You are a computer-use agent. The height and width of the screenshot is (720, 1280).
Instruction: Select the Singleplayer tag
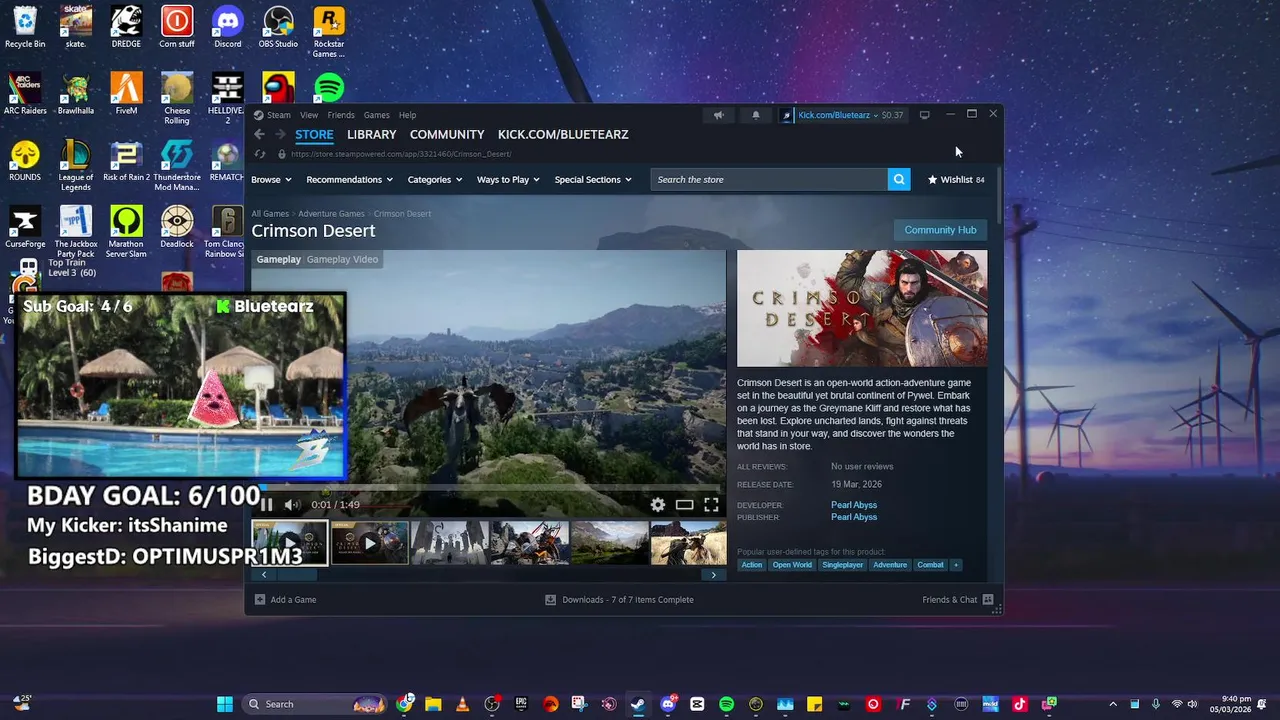[x=843, y=565]
